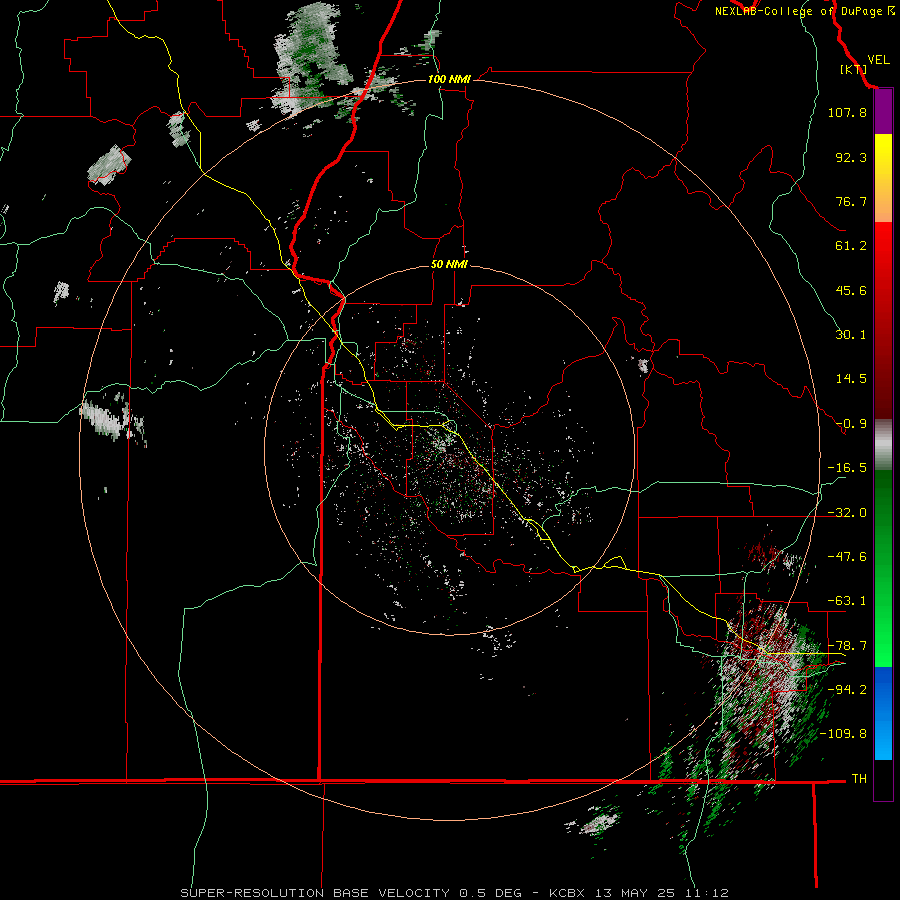
Task: Click the 45.6 legend value
Action: (x=851, y=290)
